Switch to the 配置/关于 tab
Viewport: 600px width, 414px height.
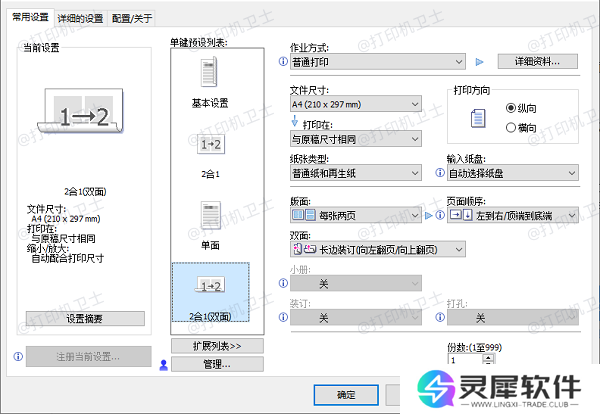point(132,18)
